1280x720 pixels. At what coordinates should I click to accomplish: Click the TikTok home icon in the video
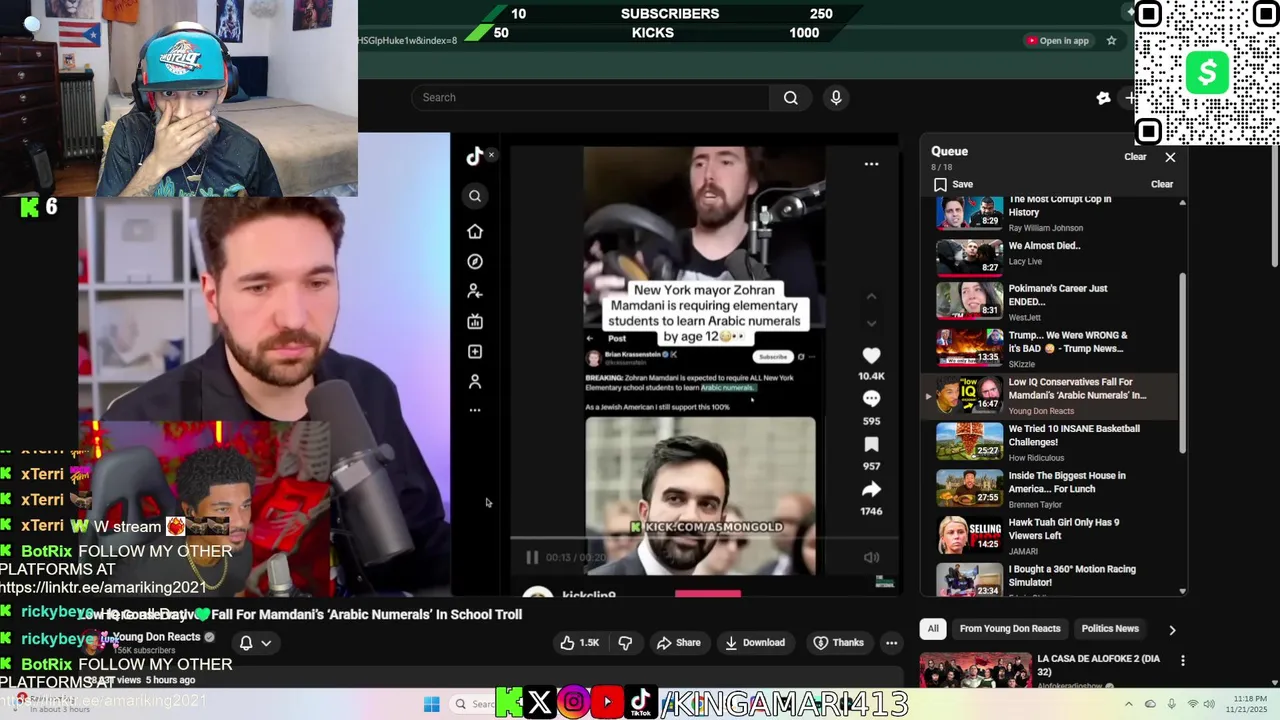coord(475,231)
